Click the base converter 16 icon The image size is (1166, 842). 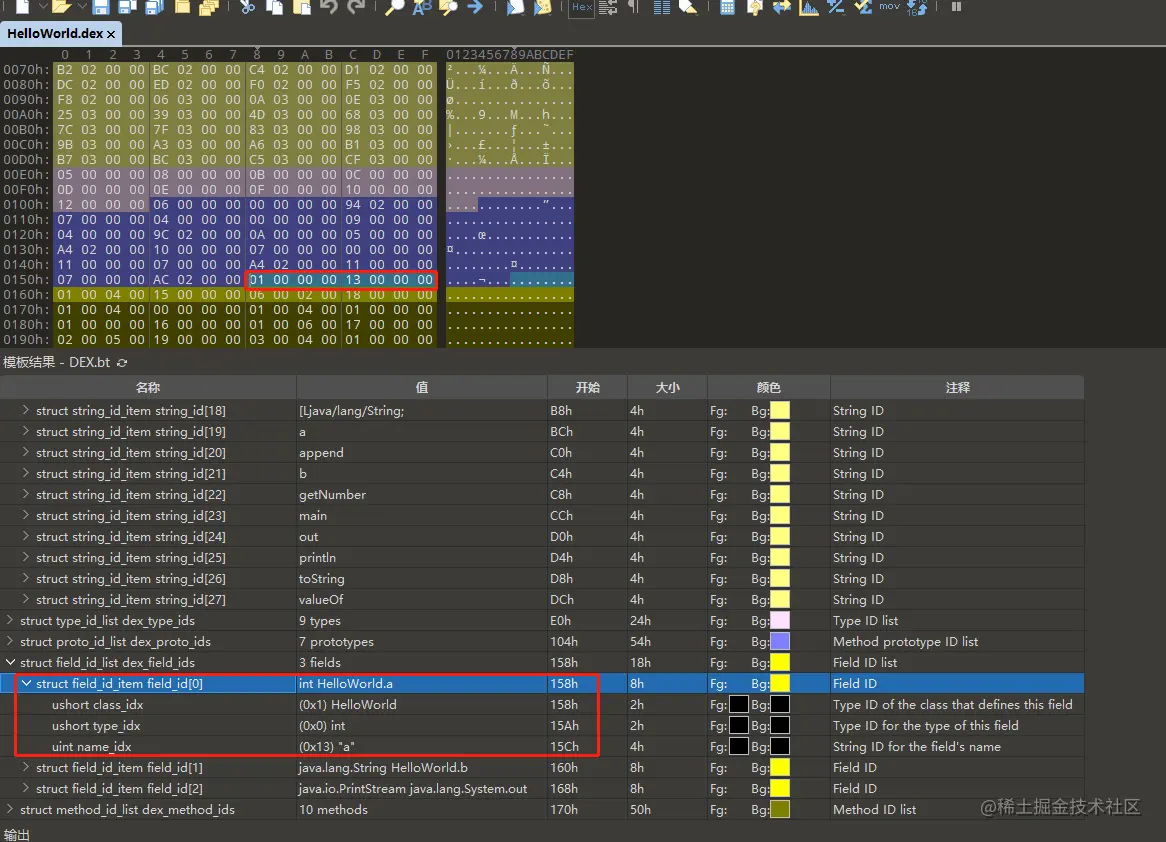[916, 7]
